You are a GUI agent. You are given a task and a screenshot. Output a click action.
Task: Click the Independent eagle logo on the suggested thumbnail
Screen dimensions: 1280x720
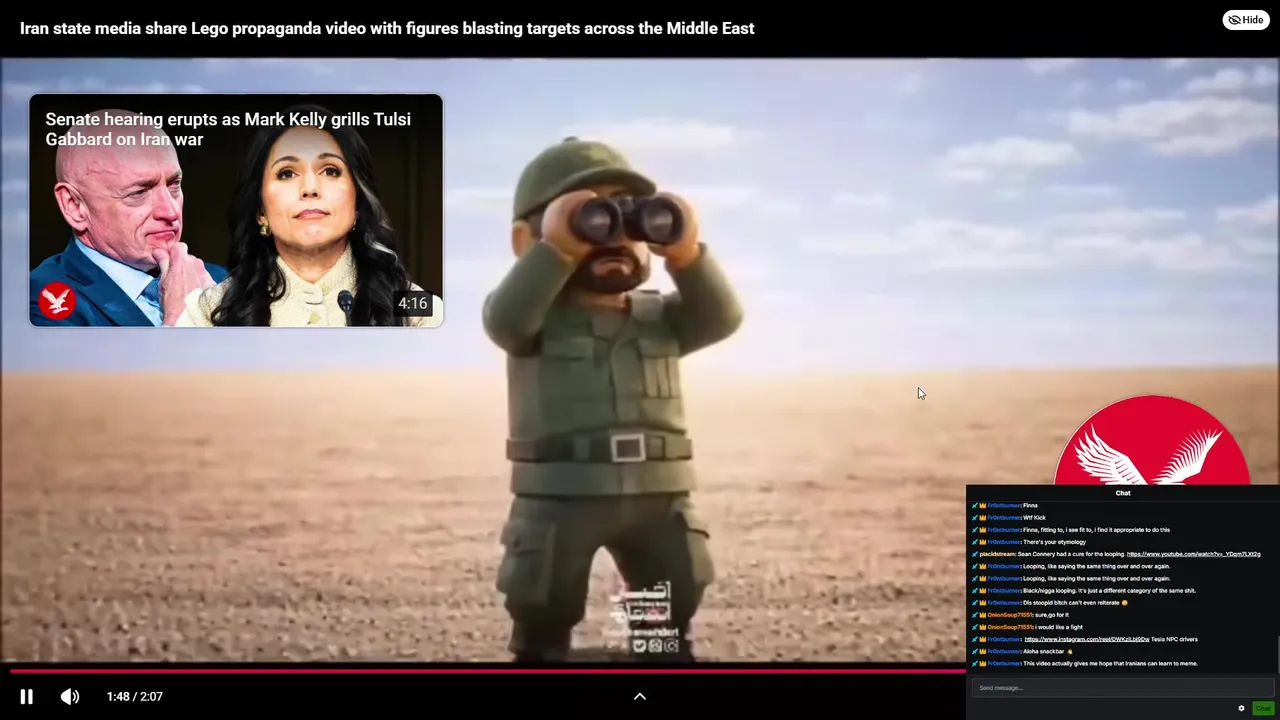57,301
